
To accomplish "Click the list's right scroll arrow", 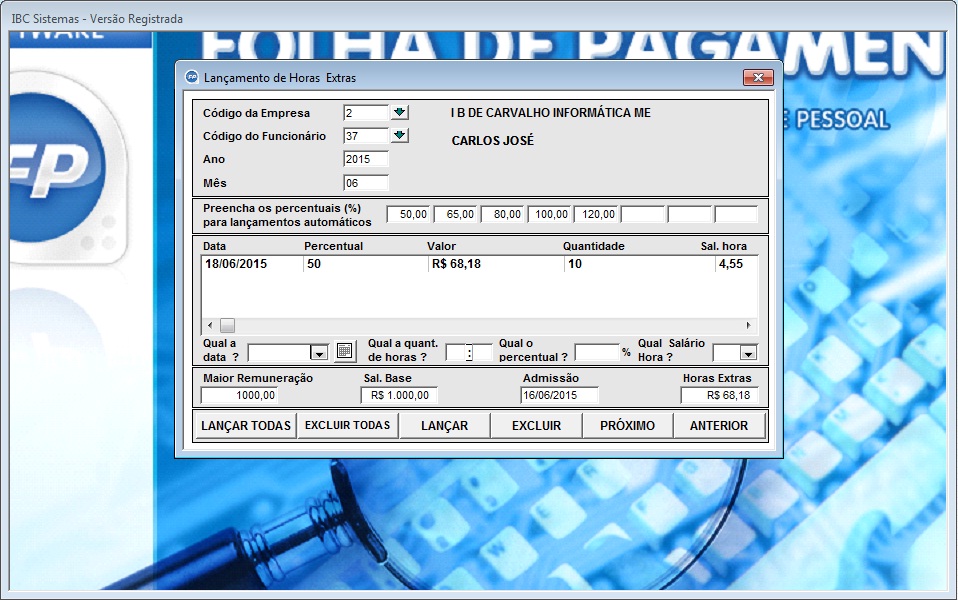I will pos(748,326).
